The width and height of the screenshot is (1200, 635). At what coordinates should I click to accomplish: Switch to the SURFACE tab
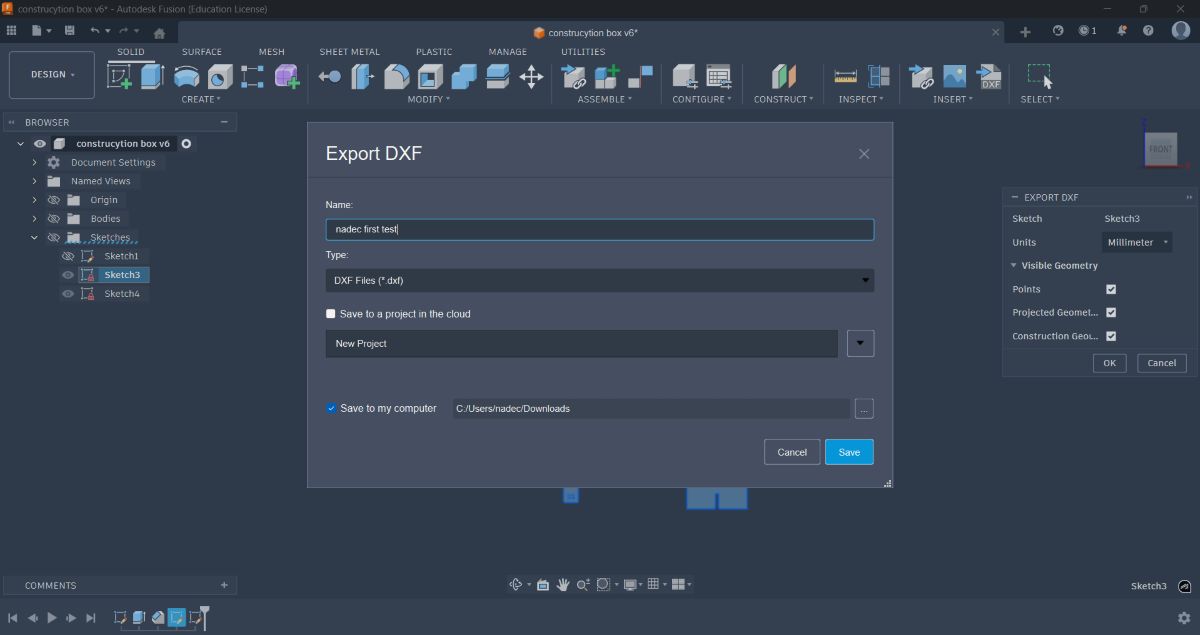click(201, 51)
